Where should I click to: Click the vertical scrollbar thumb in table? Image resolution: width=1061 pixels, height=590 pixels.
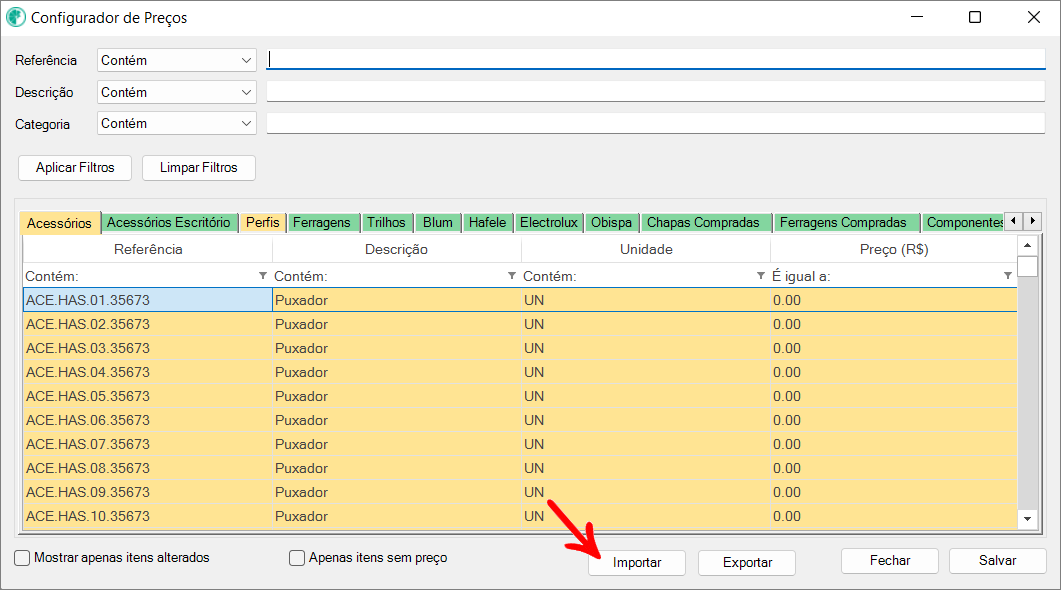pos(1027,266)
